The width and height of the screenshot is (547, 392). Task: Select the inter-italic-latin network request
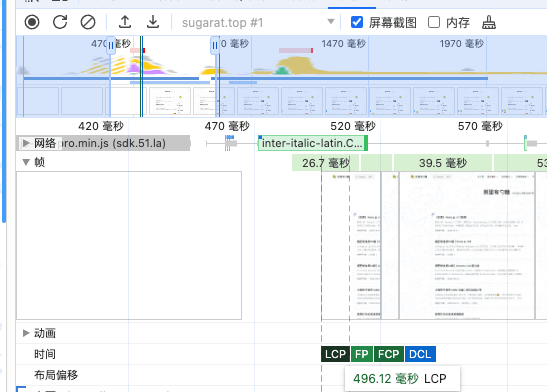coord(313,143)
